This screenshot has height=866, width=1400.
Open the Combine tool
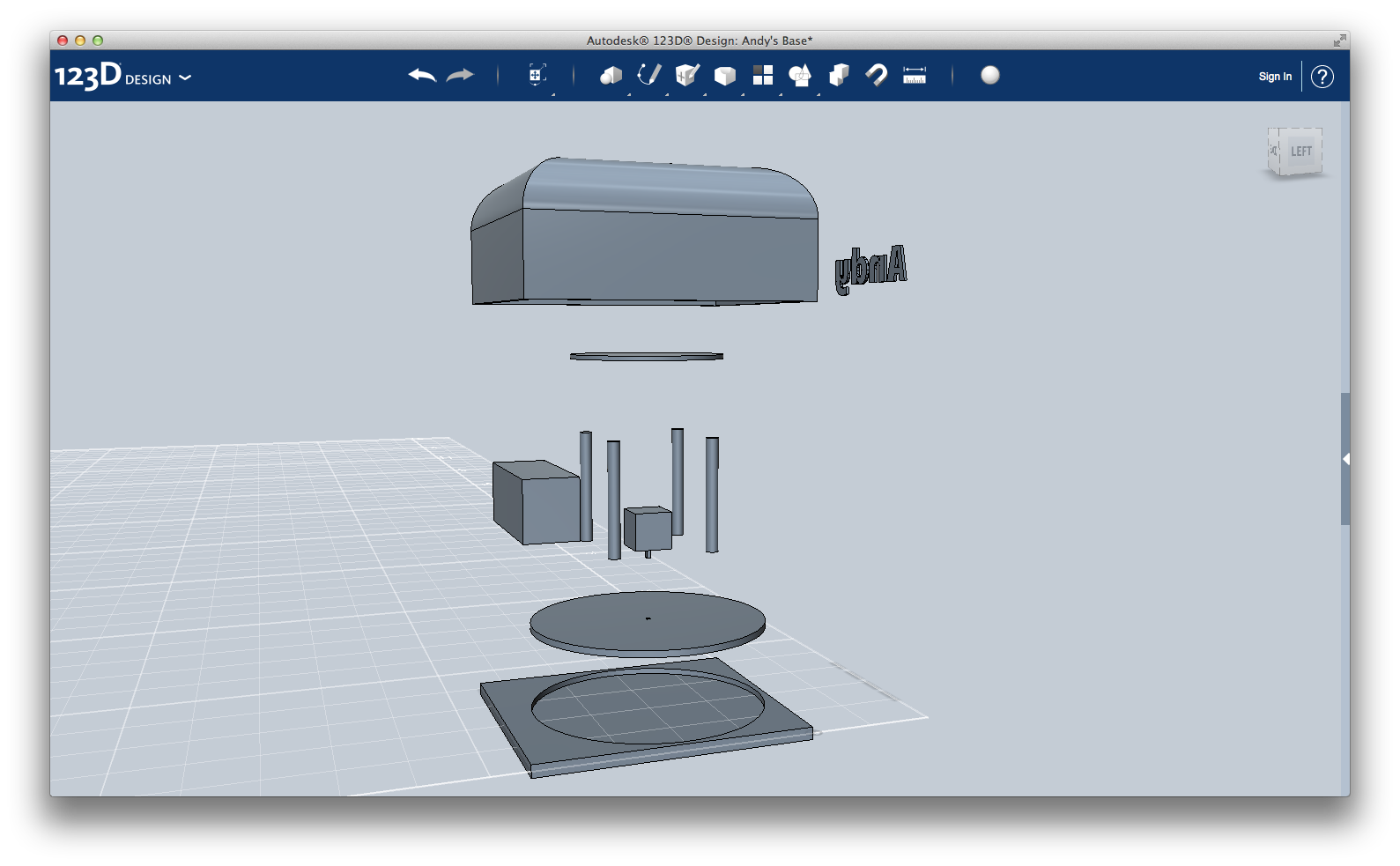tap(839, 75)
